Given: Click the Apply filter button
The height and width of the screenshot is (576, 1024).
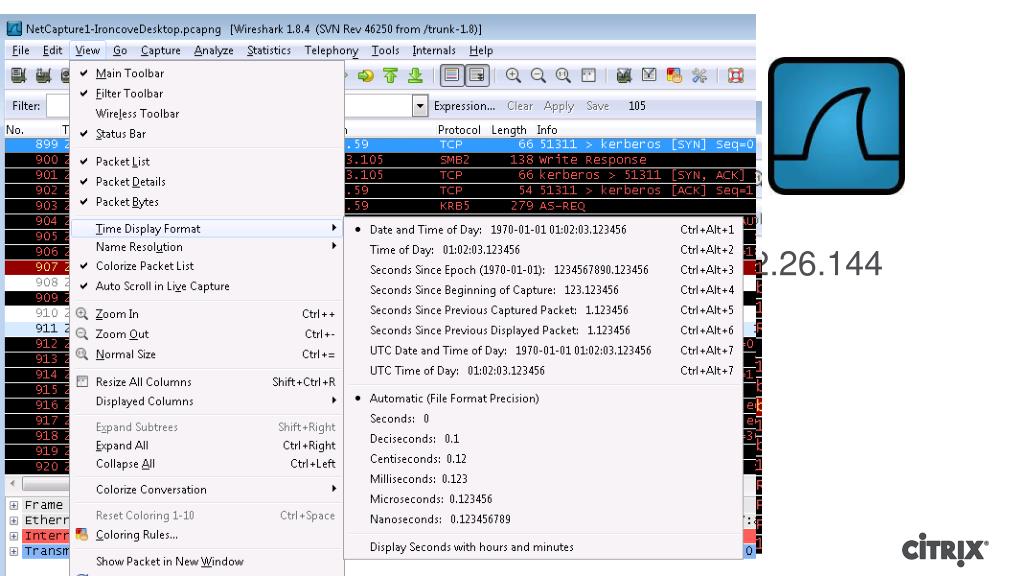Looking at the screenshot, I should (x=559, y=106).
